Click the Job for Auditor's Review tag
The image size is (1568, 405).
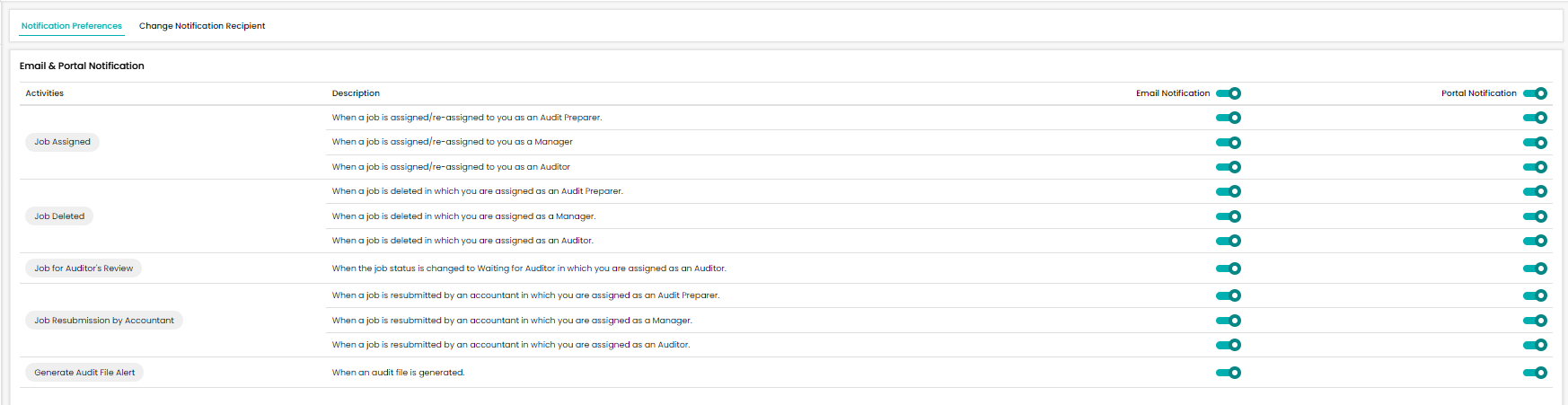point(84,269)
